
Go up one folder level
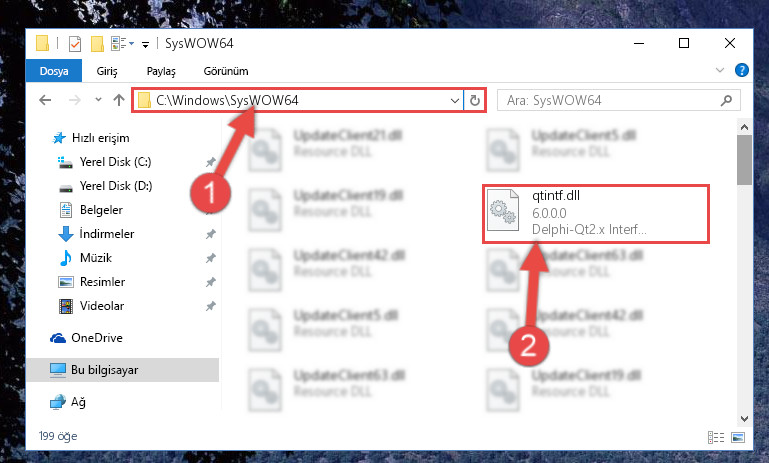click(119, 100)
